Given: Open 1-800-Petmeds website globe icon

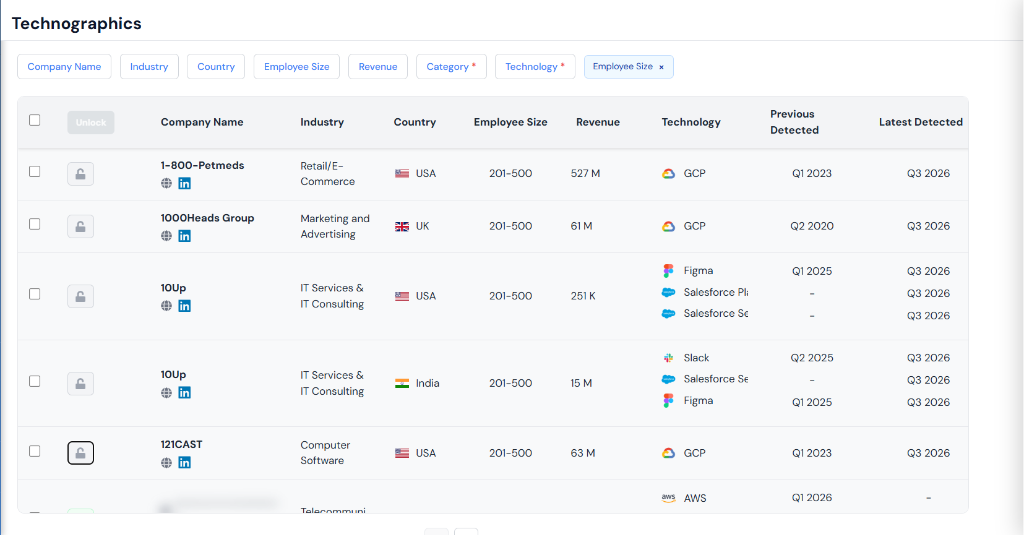Looking at the screenshot, I should [167, 184].
